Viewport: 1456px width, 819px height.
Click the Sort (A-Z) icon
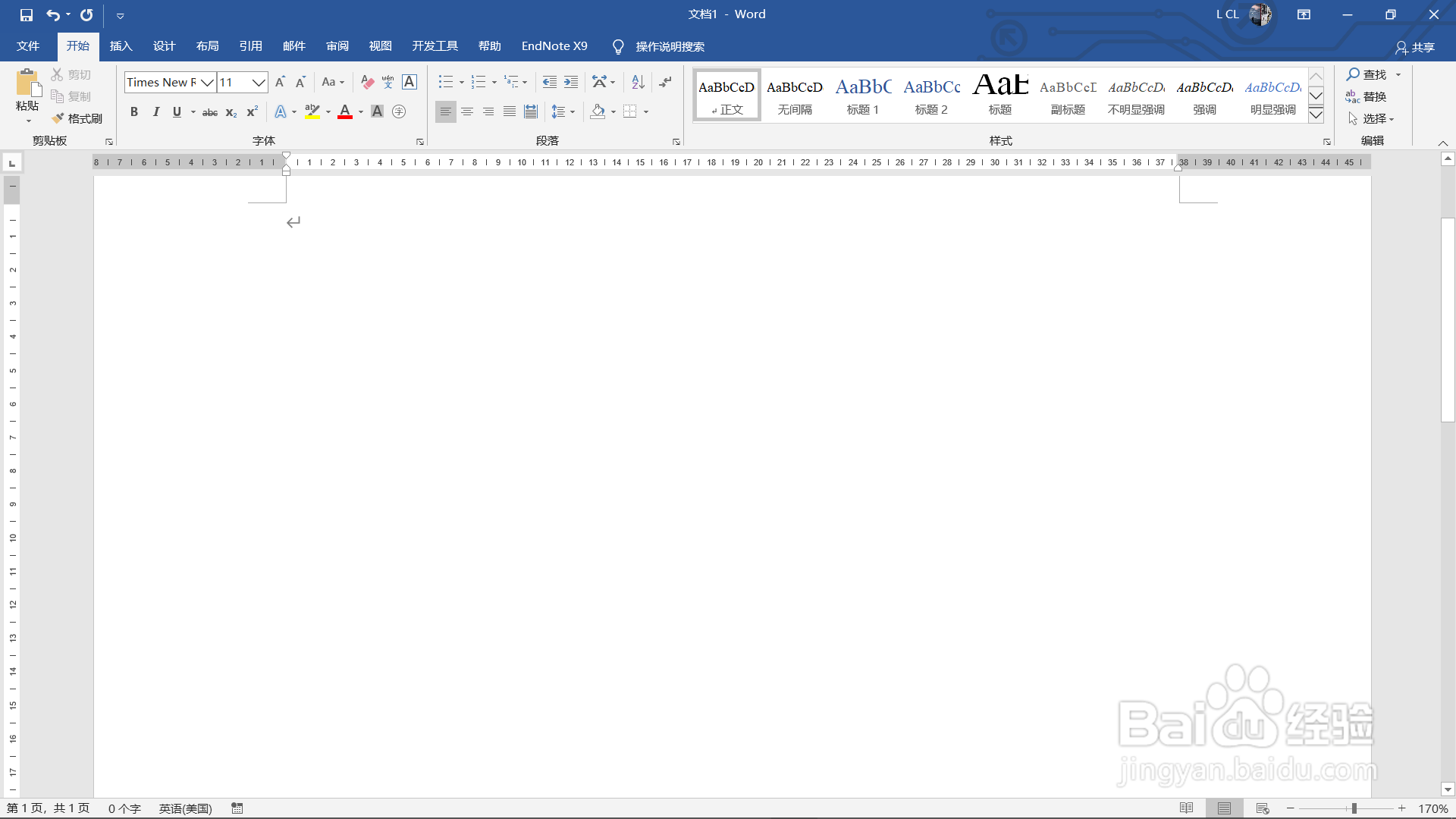pos(638,82)
